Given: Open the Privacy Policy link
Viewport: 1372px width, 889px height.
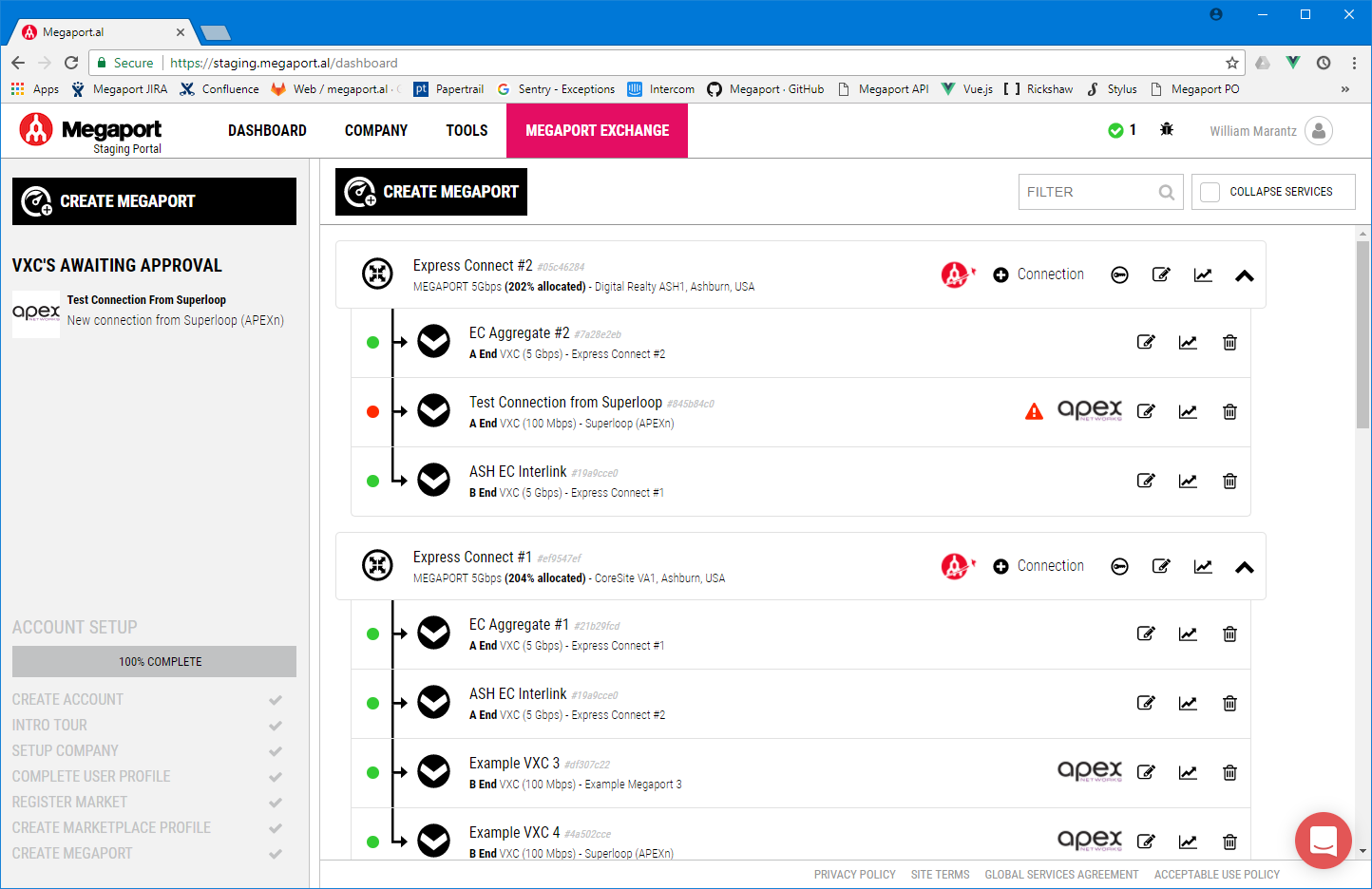Looking at the screenshot, I should [854, 874].
